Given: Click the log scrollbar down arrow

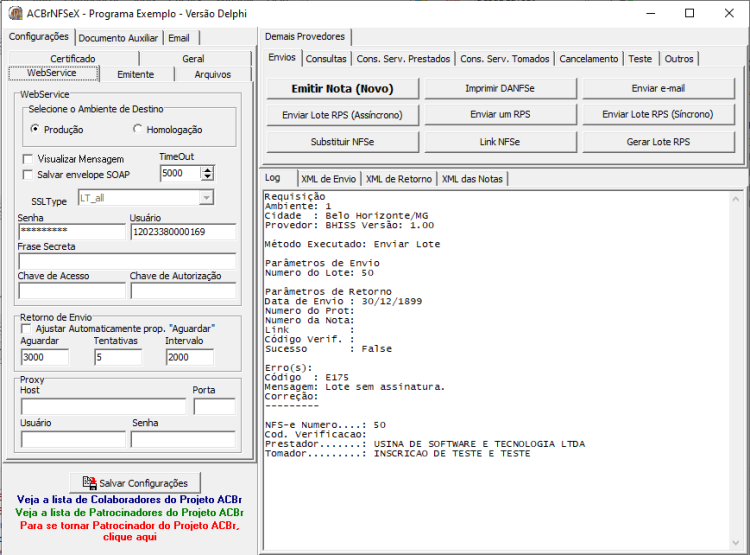Looking at the screenshot, I should [x=735, y=542].
